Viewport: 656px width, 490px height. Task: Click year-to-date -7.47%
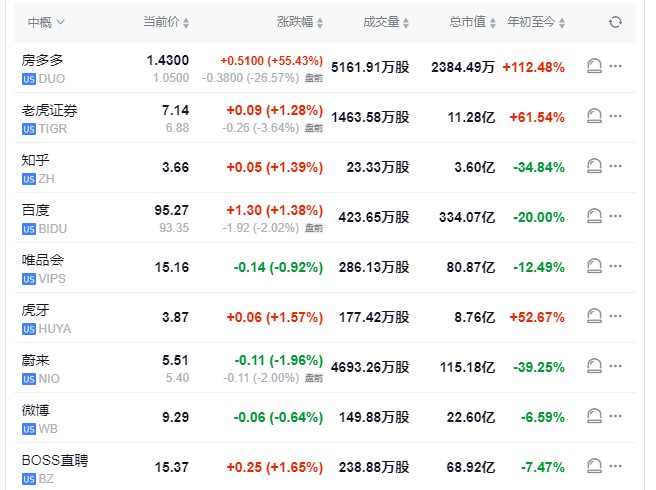(x=543, y=467)
